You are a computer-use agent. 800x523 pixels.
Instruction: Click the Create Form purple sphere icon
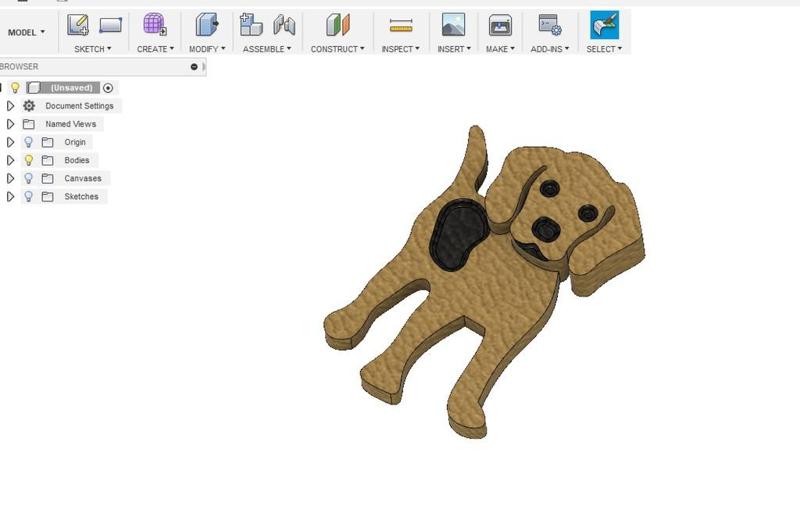pos(155,24)
